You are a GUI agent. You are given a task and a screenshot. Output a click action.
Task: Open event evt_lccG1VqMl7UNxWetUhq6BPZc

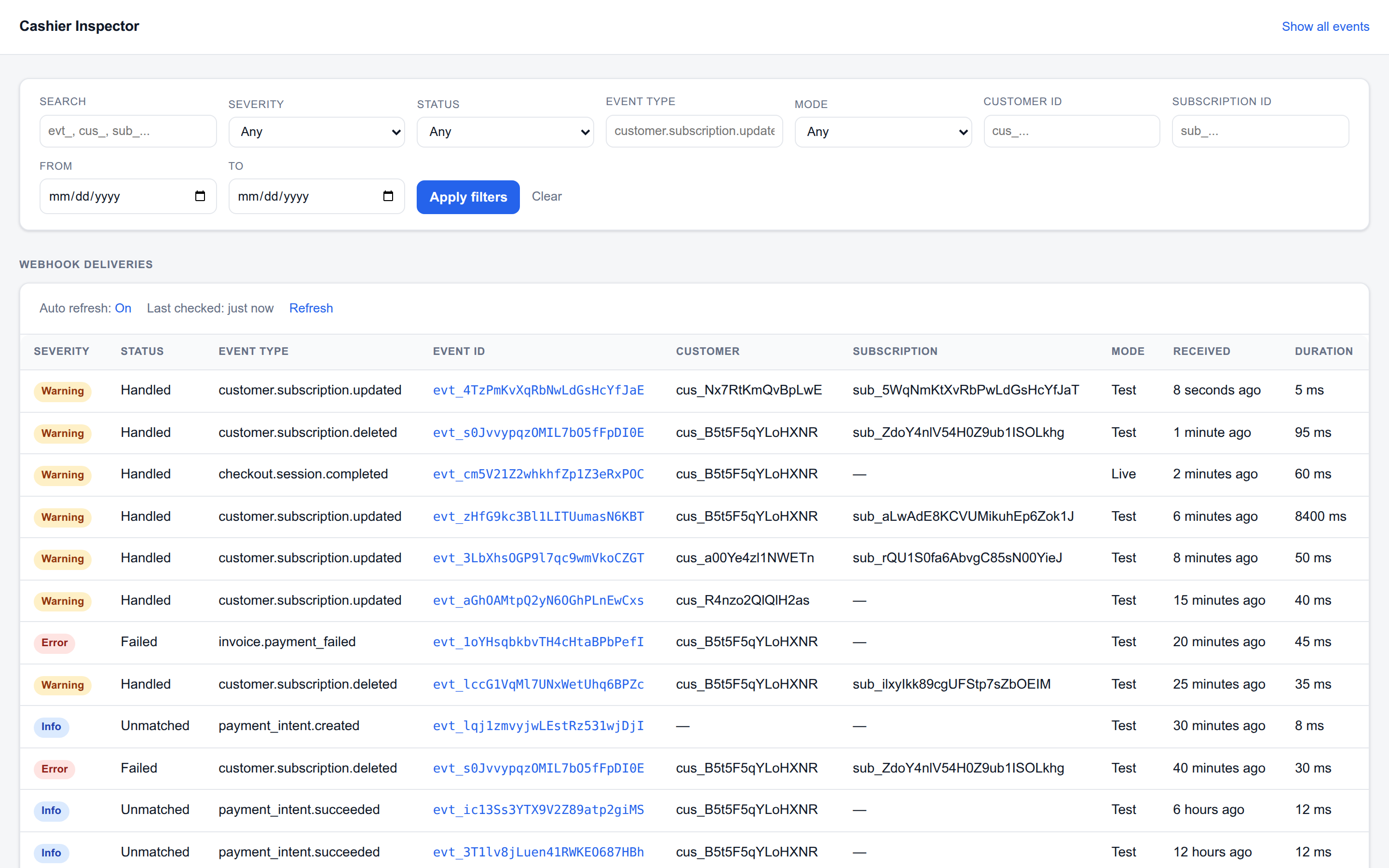538,684
